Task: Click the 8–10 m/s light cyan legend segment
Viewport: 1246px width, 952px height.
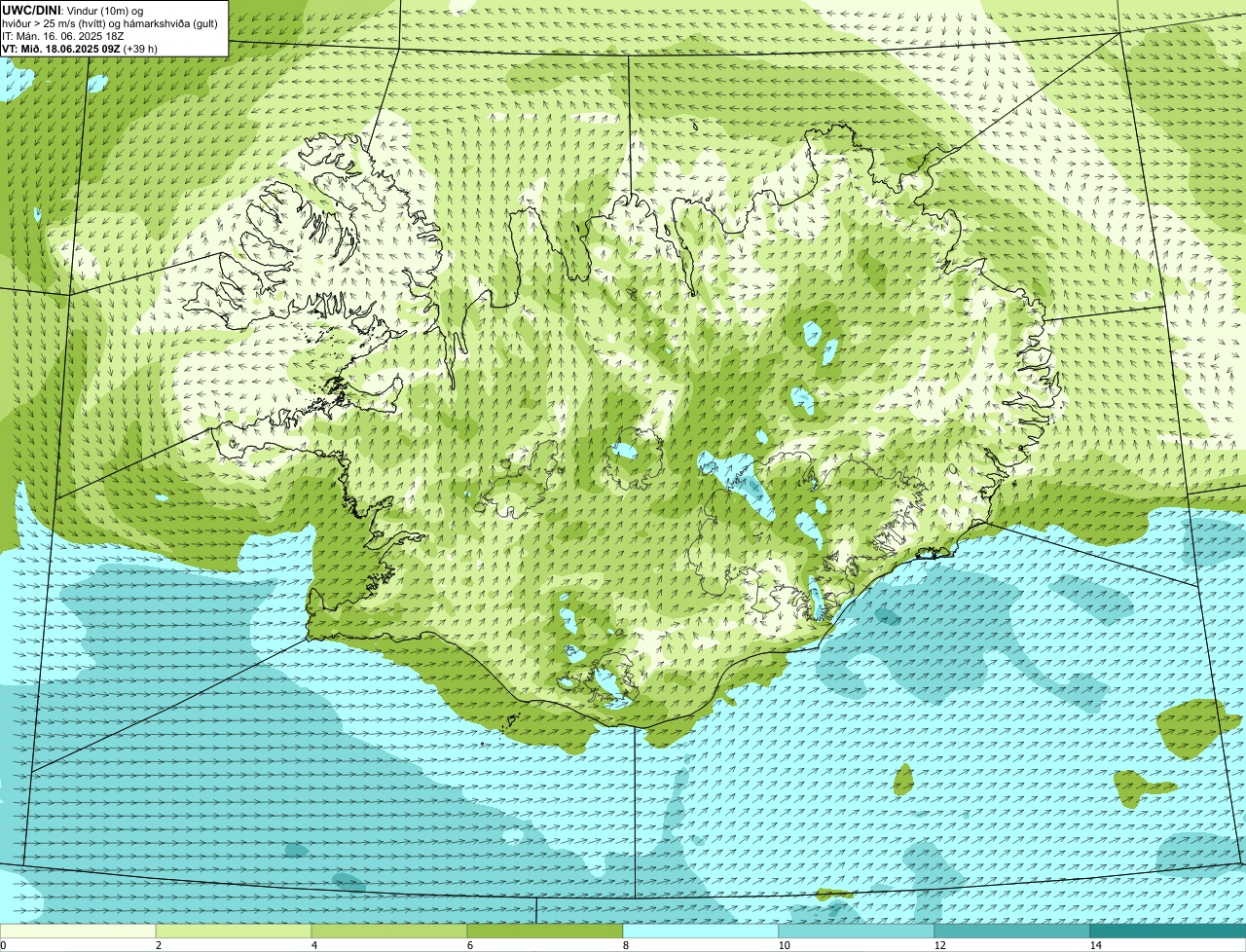Action: point(701,931)
